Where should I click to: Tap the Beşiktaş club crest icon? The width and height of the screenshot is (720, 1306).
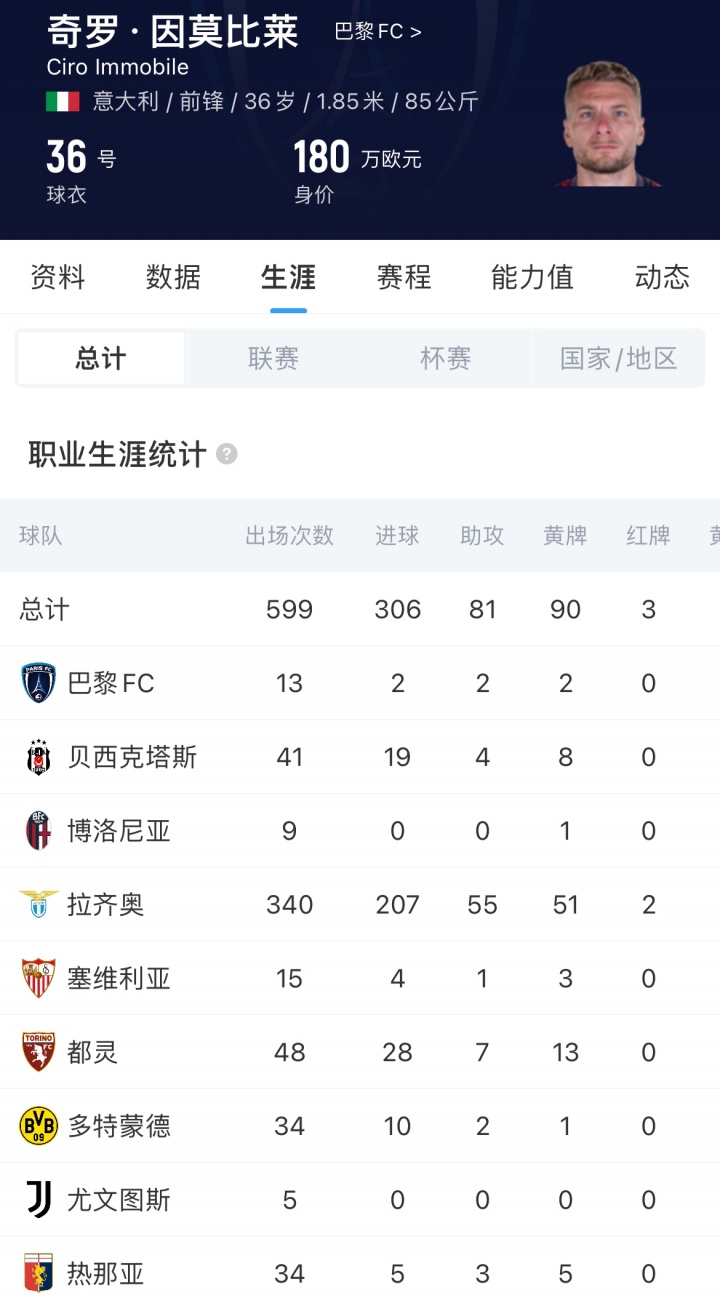39,757
